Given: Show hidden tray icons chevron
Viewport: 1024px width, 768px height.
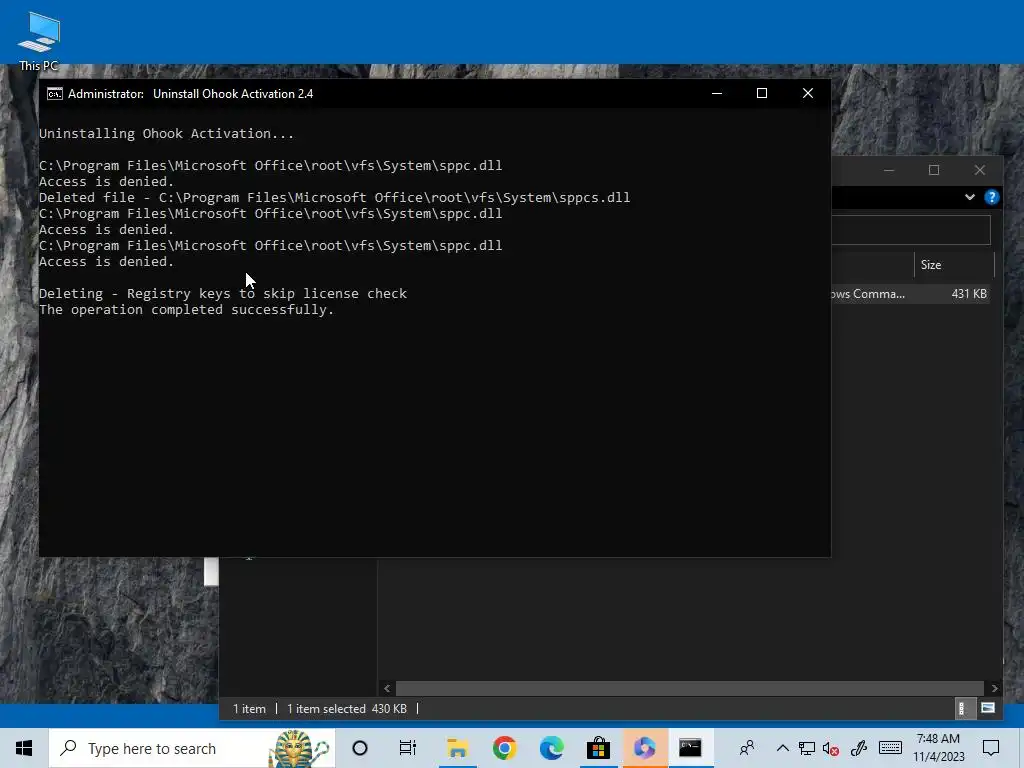Looking at the screenshot, I should (782, 748).
